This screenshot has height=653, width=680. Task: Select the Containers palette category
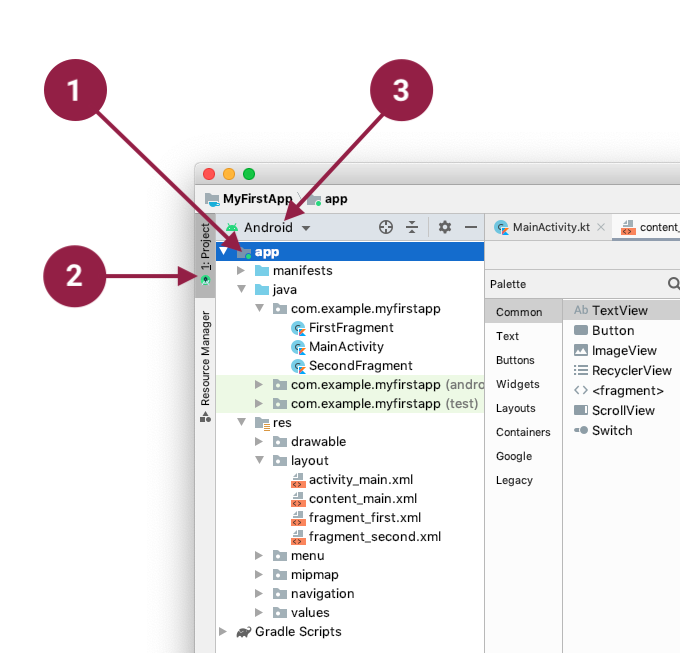tap(523, 432)
